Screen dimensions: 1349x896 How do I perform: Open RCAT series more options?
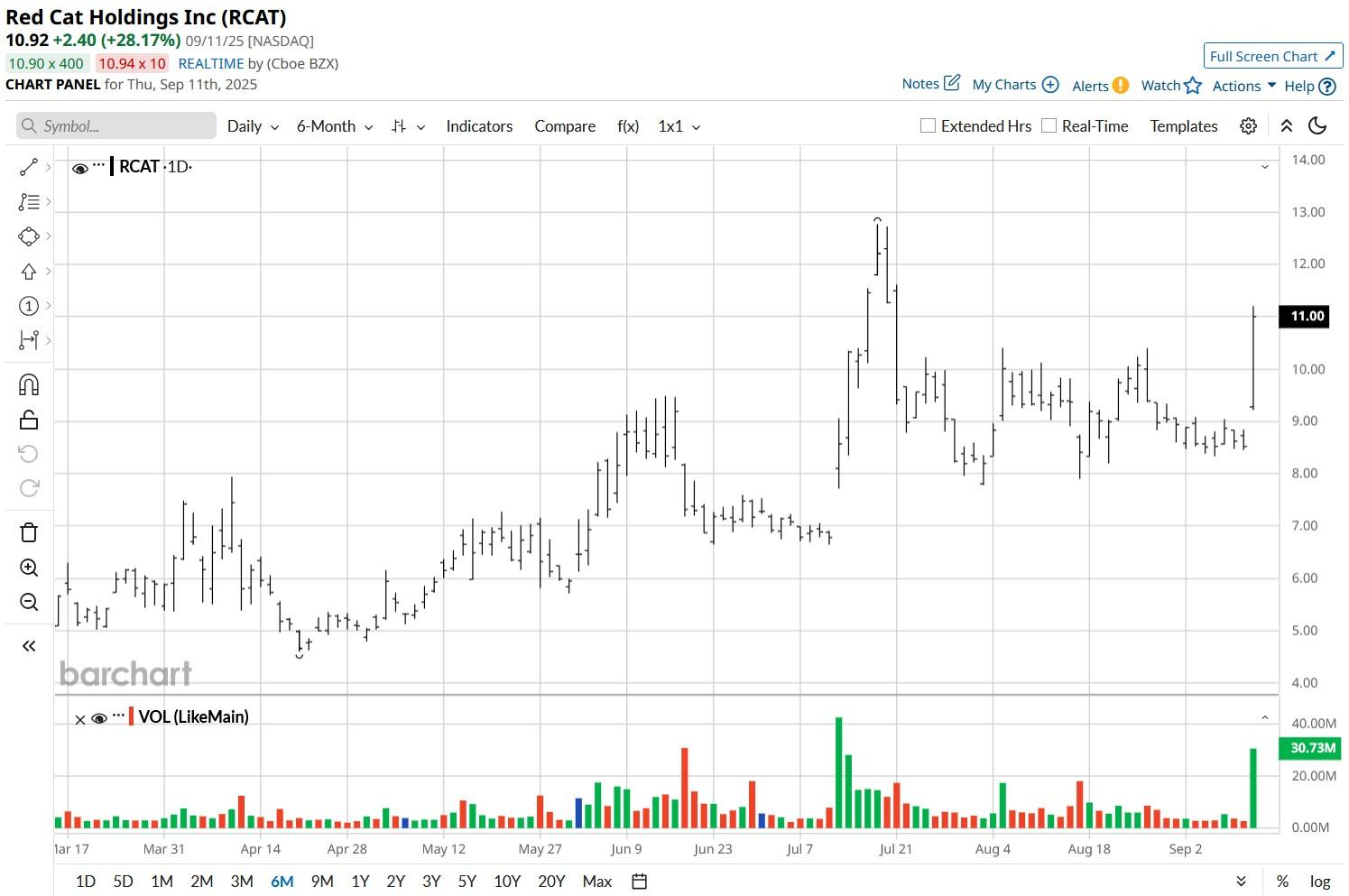click(99, 165)
